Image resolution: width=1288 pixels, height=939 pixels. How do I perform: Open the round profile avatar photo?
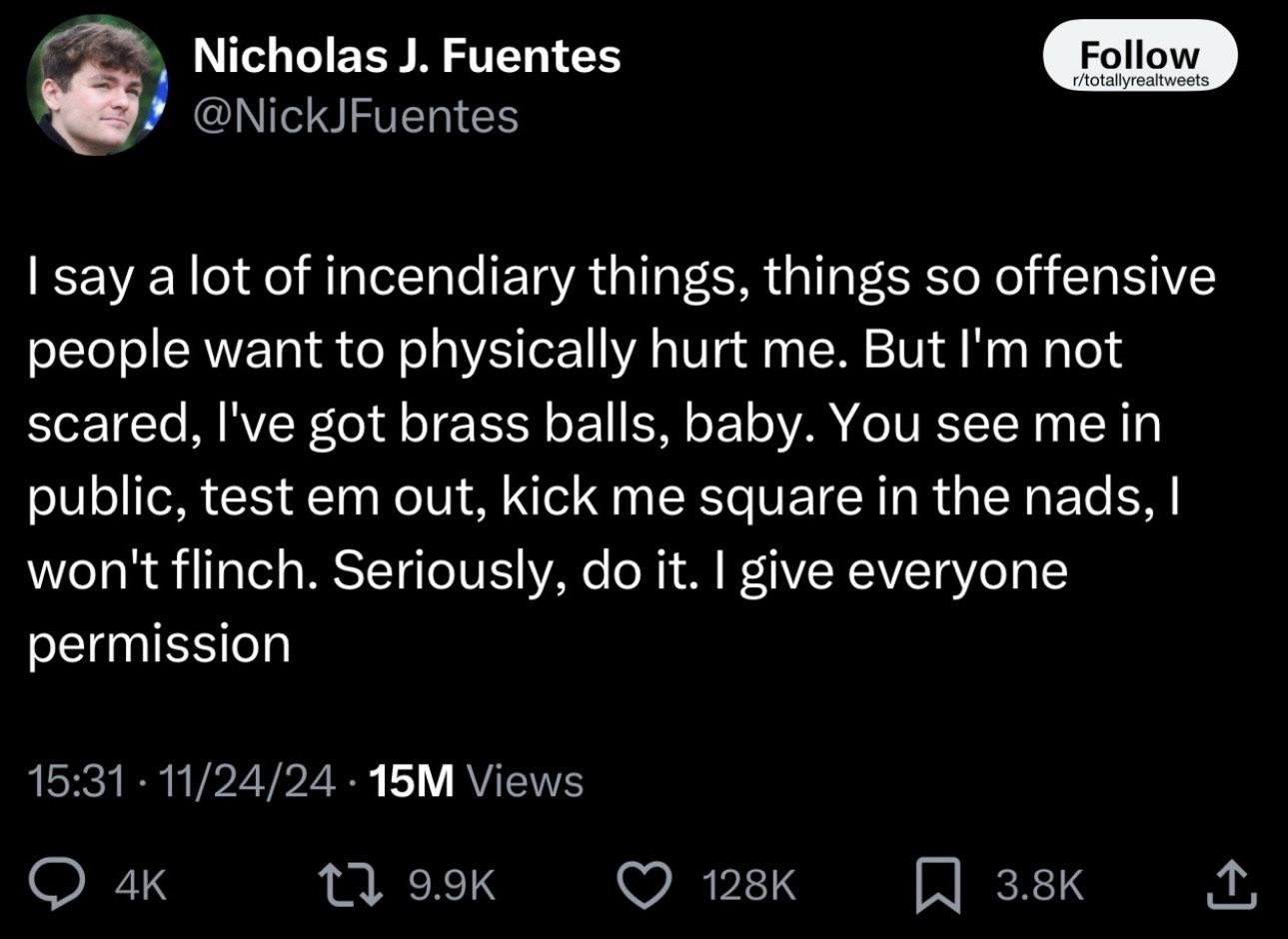click(x=96, y=85)
